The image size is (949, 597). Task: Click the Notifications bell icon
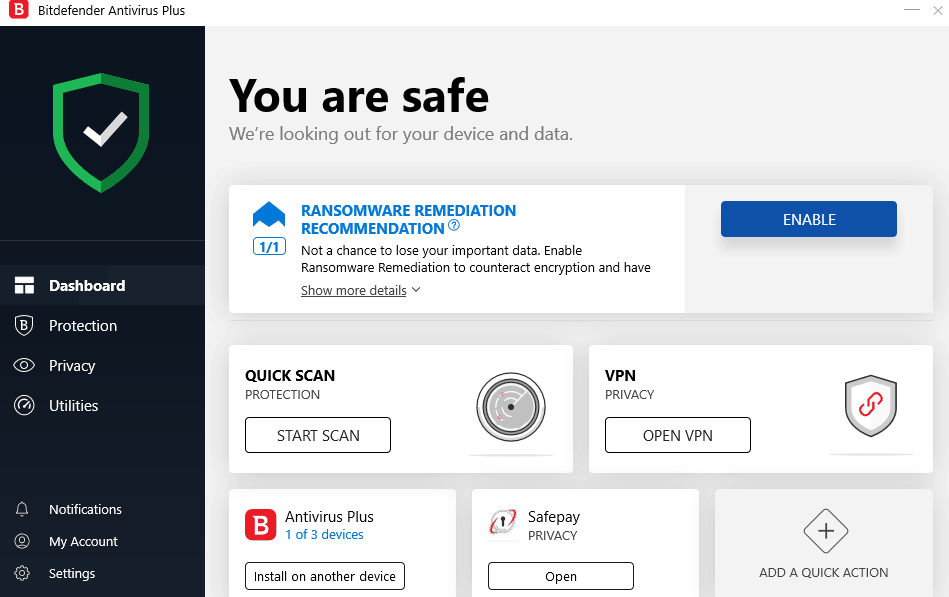pos(24,509)
